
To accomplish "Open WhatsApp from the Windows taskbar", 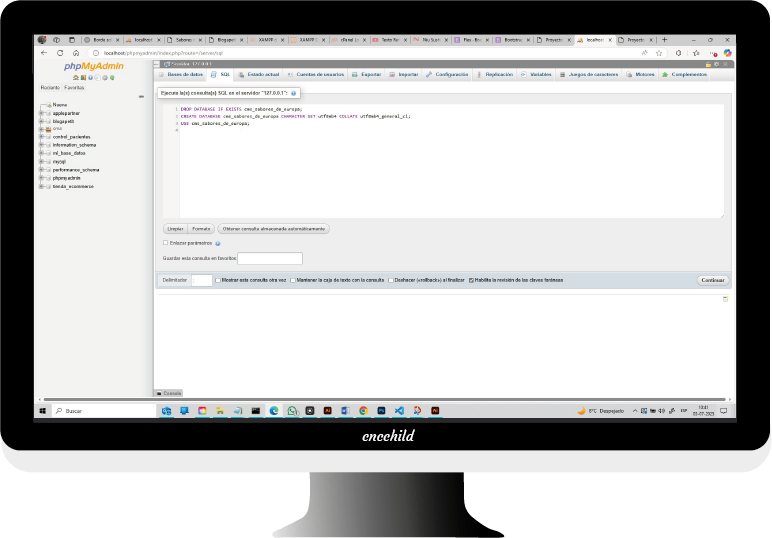I will click(x=292, y=410).
